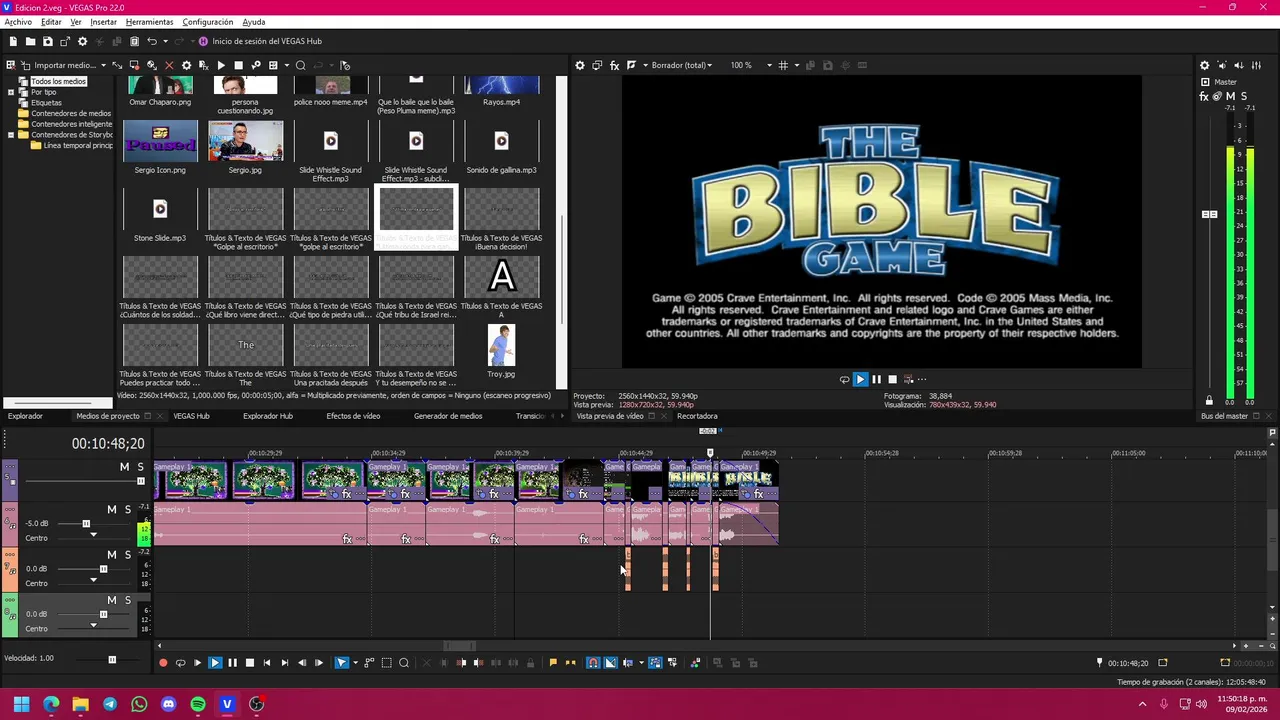Go to start of the project

click(x=267, y=663)
